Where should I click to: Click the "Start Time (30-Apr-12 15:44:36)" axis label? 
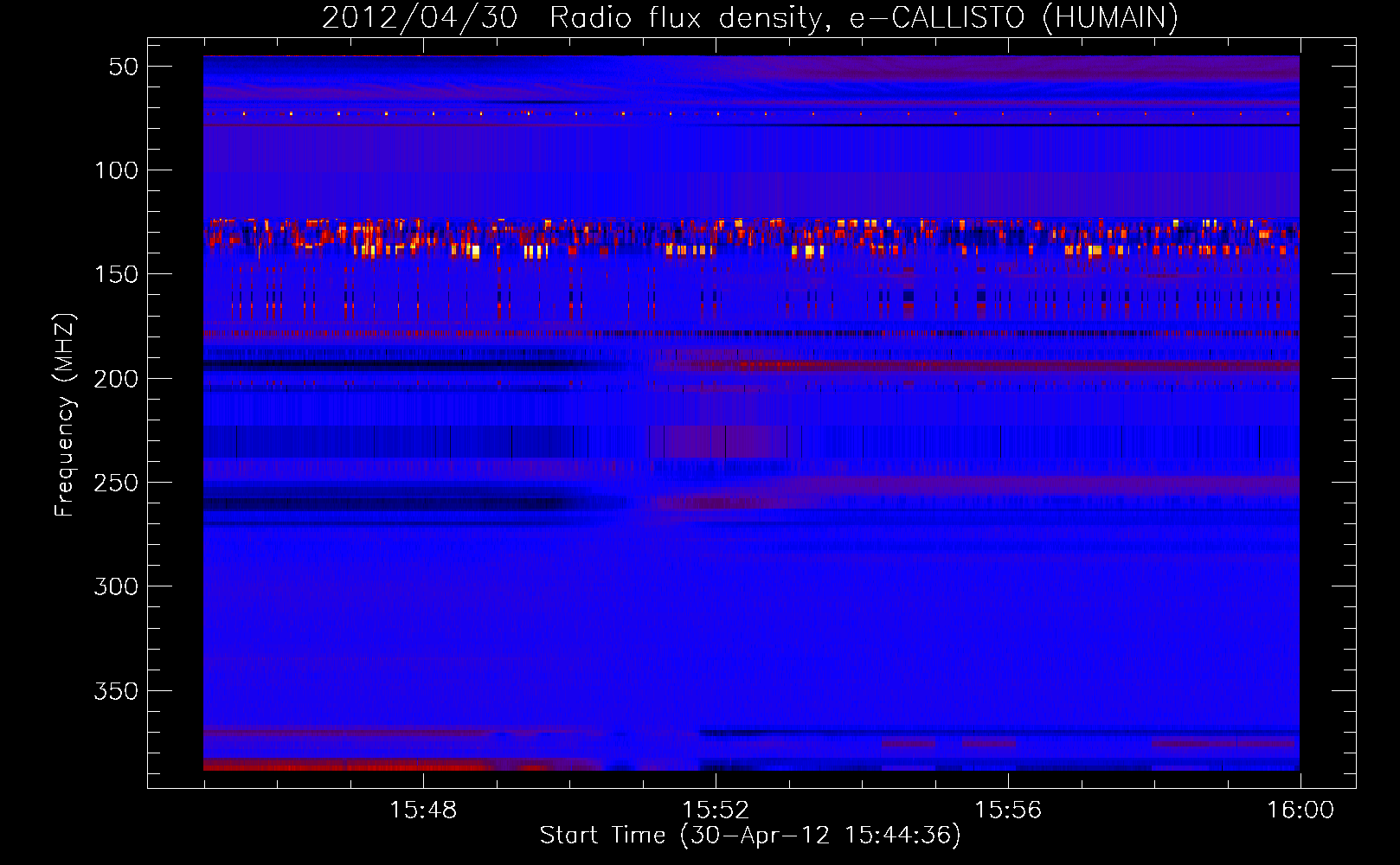tap(750, 836)
